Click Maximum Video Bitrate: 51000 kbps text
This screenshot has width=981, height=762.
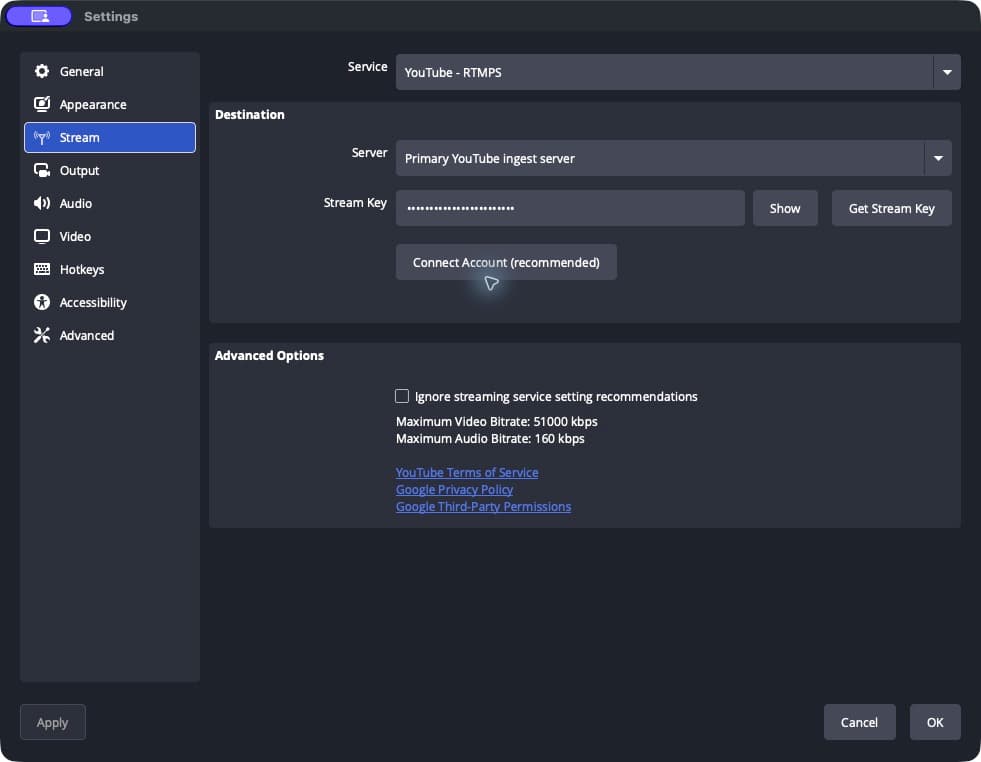coord(497,421)
